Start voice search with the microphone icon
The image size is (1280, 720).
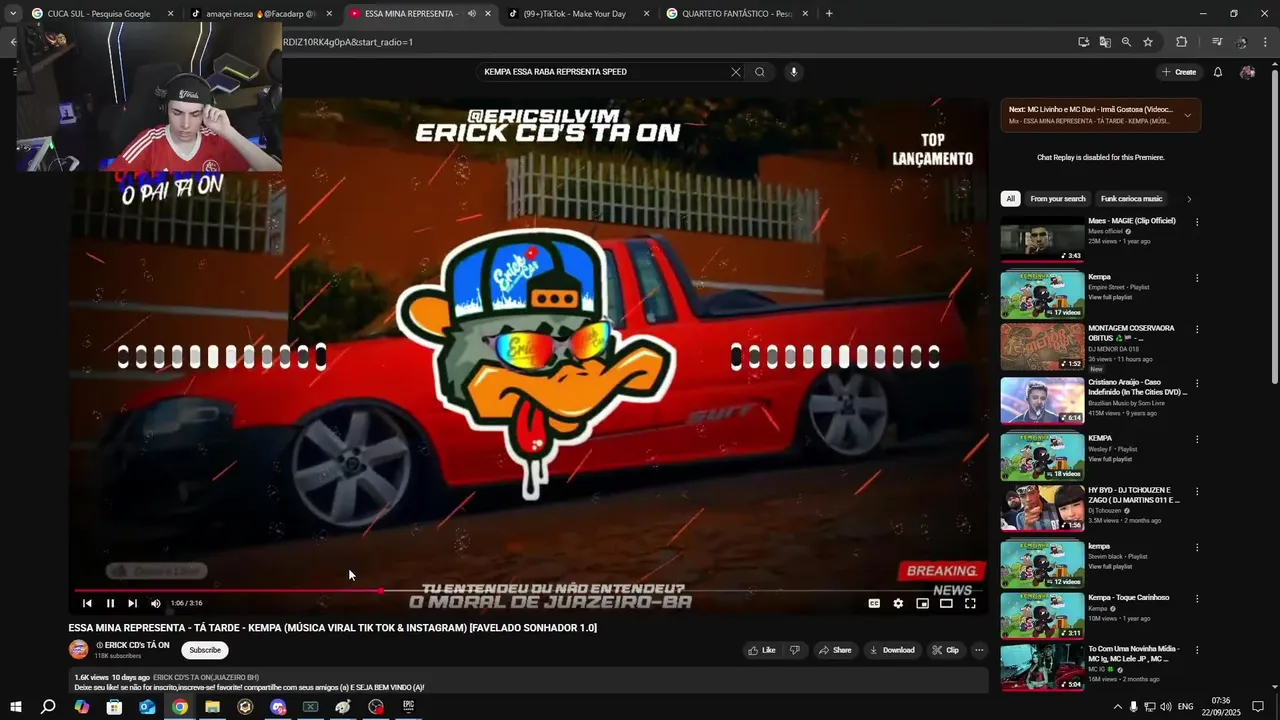pyautogui.click(x=794, y=72)
